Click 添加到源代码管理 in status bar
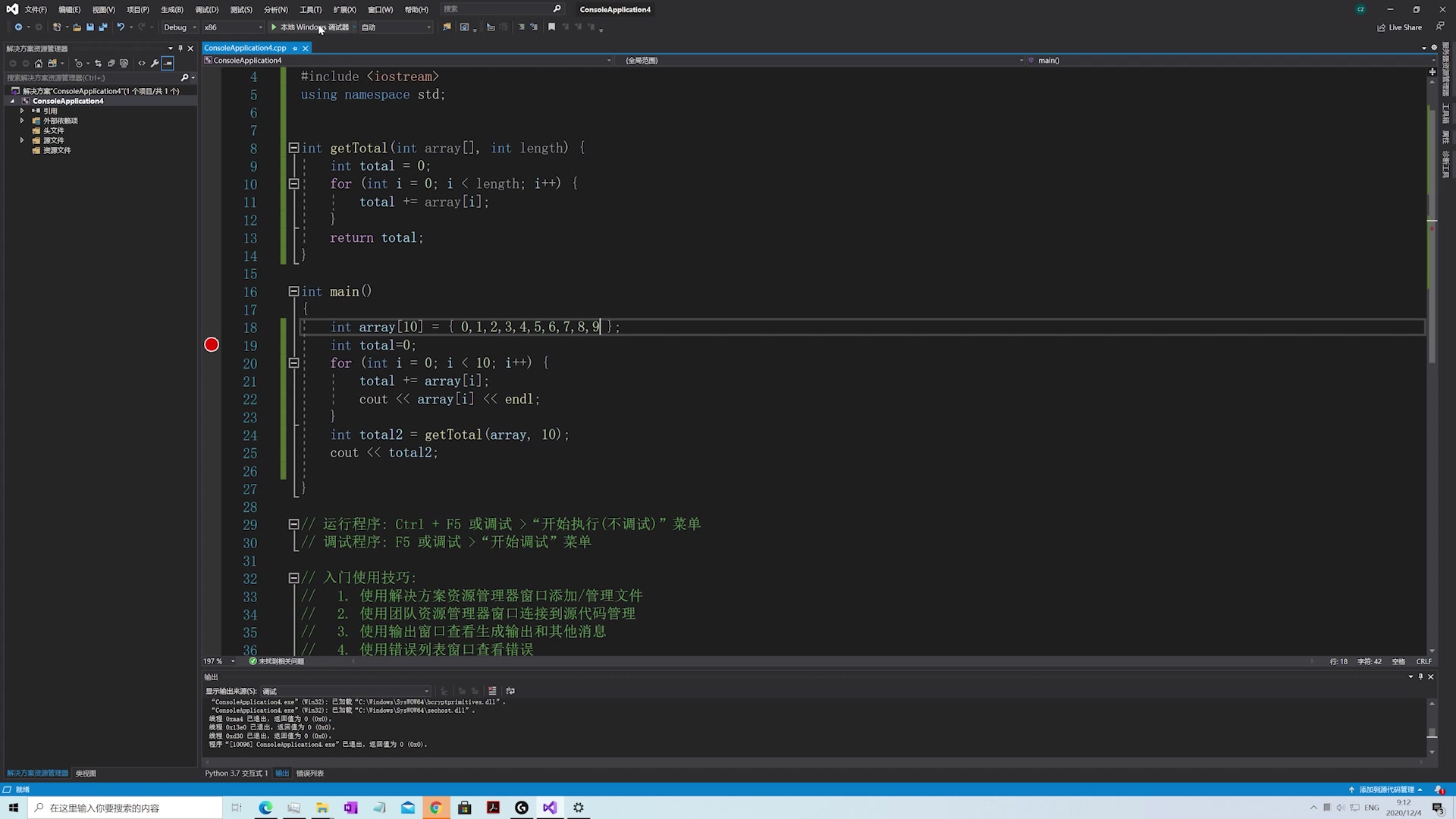Screen dimensions: 1456x819 click(1385, 789)
